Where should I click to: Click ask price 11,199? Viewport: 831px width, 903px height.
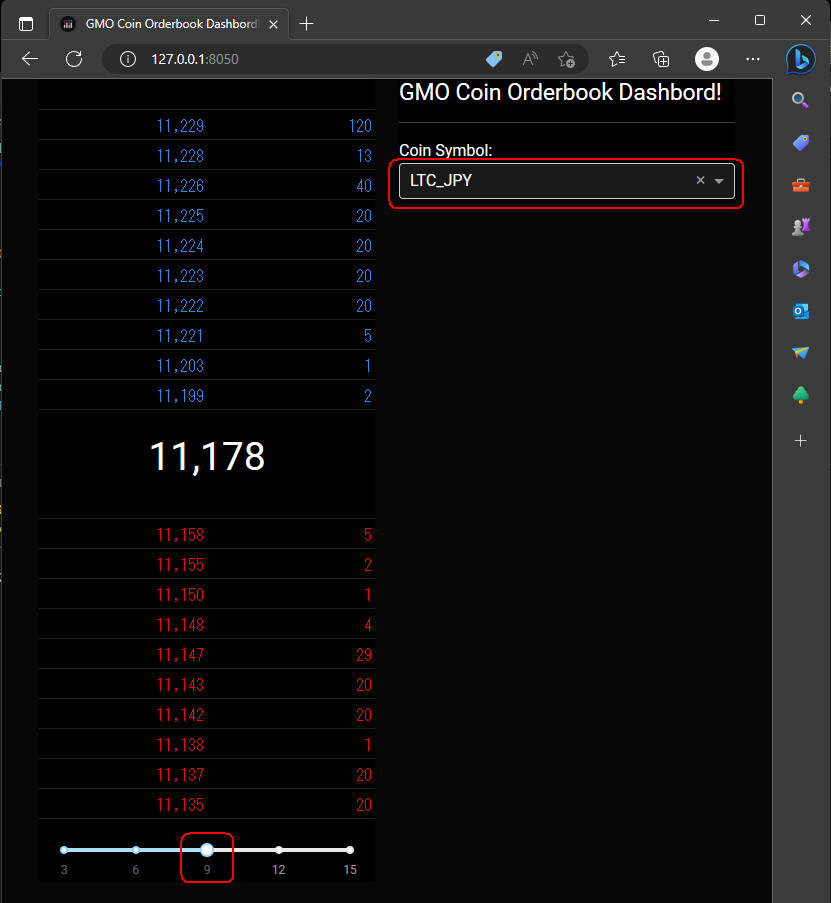coord(180,396)
